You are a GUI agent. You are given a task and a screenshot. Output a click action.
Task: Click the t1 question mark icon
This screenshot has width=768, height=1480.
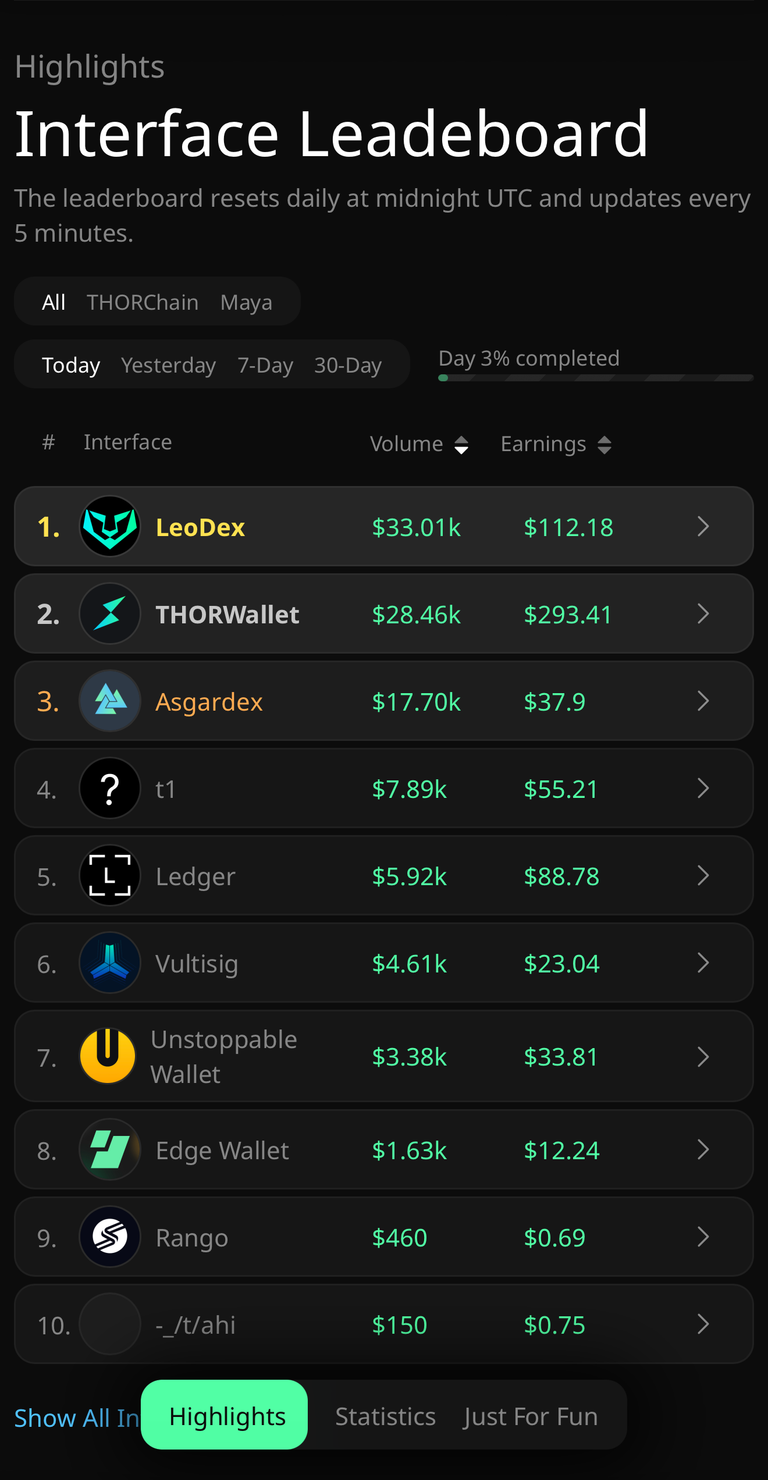110,788
